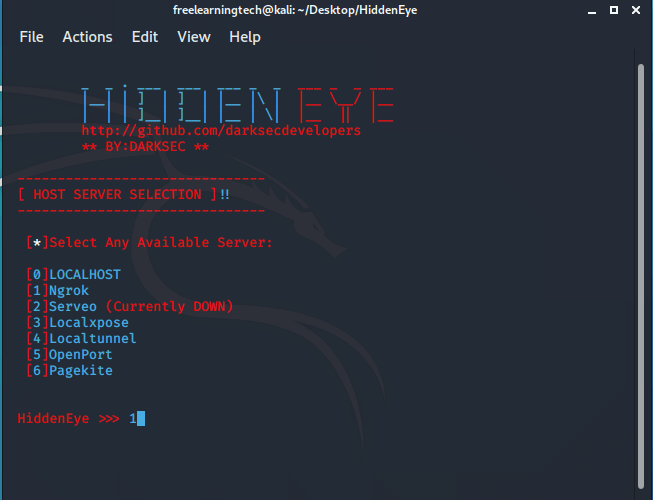The height and width of the screenshot is (500, 653).
Task: Open the Help menu
Action: (245, 37)
